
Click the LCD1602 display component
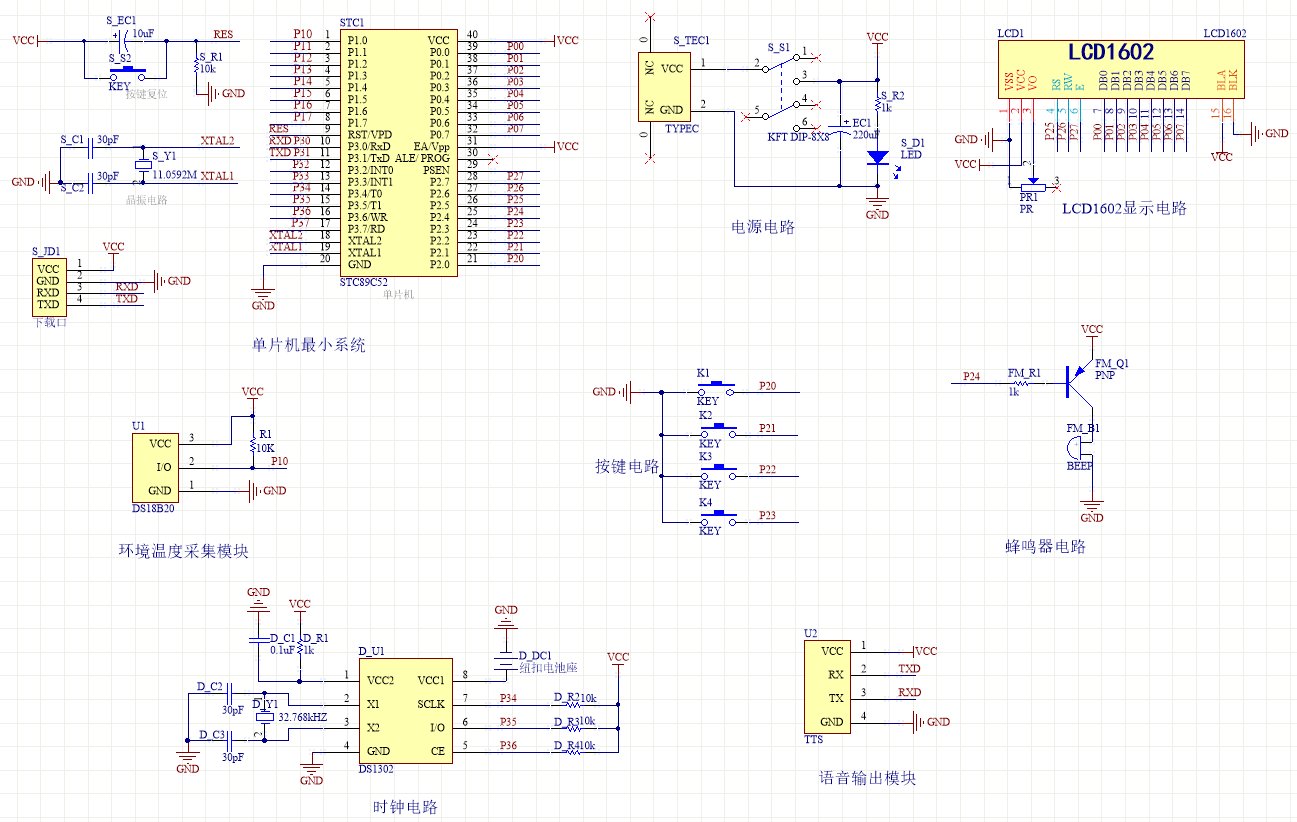(1122, 69)
